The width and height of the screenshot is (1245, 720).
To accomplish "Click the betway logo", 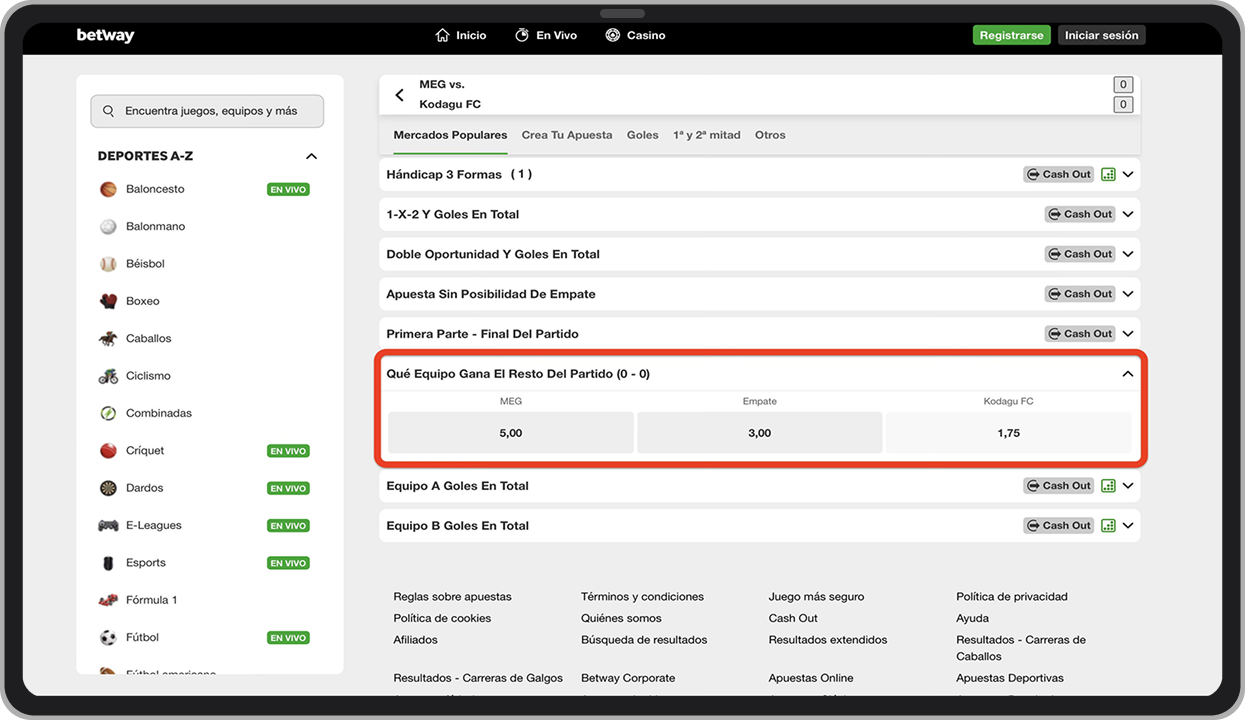I will (105, 35).
